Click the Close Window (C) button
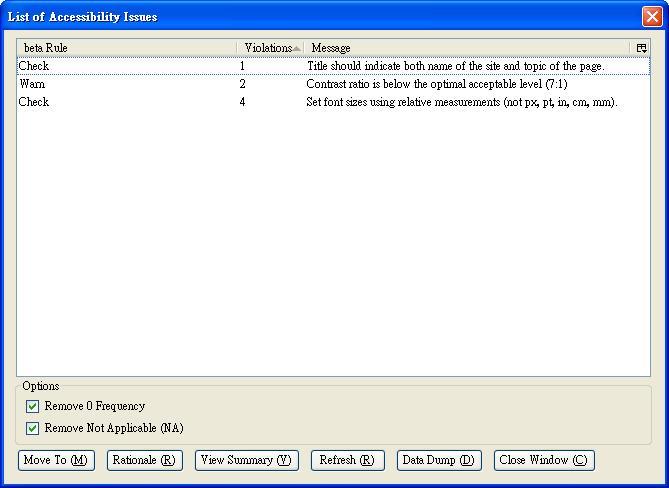 (544, 460)
